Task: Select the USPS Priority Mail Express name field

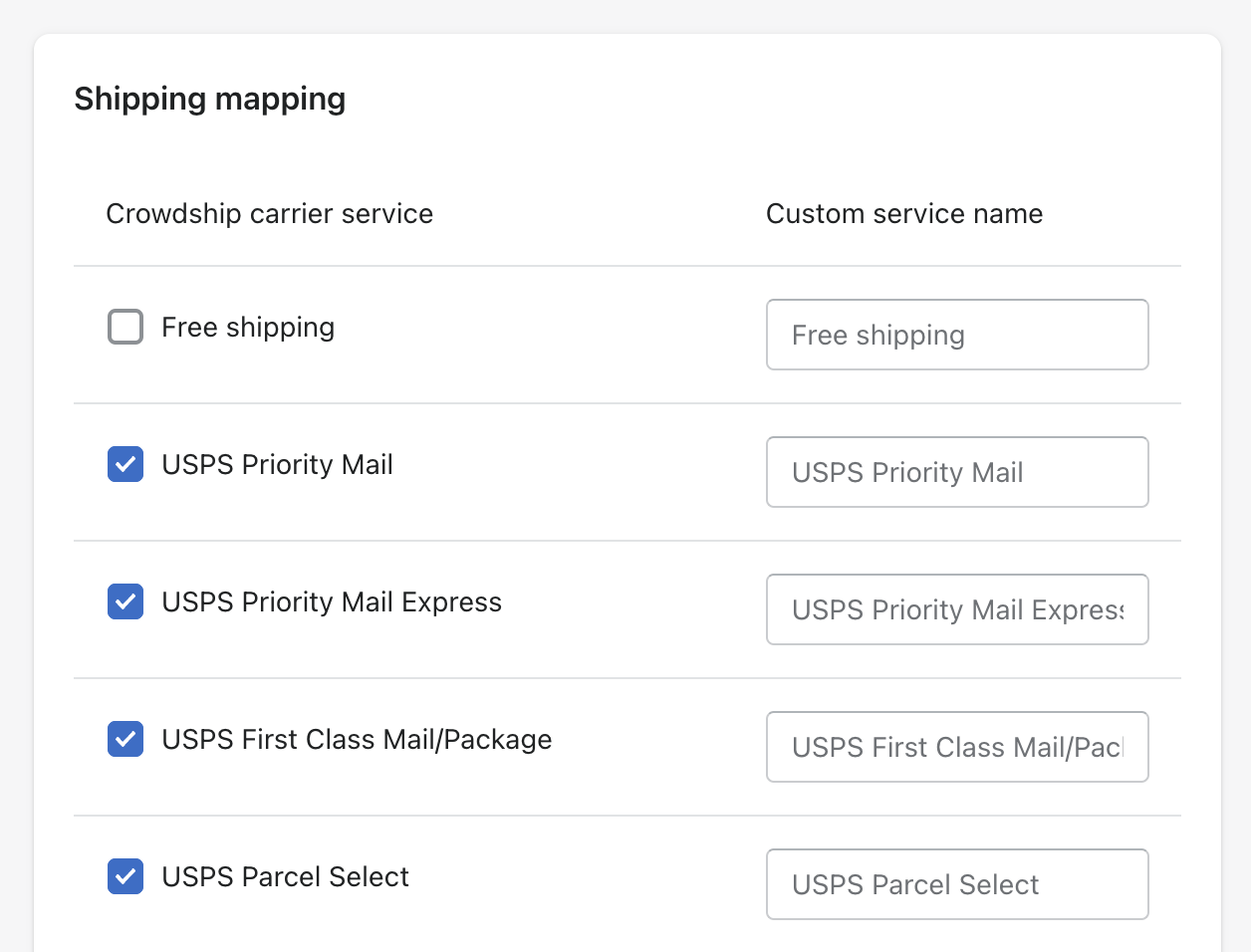Action: pos(956,609)
